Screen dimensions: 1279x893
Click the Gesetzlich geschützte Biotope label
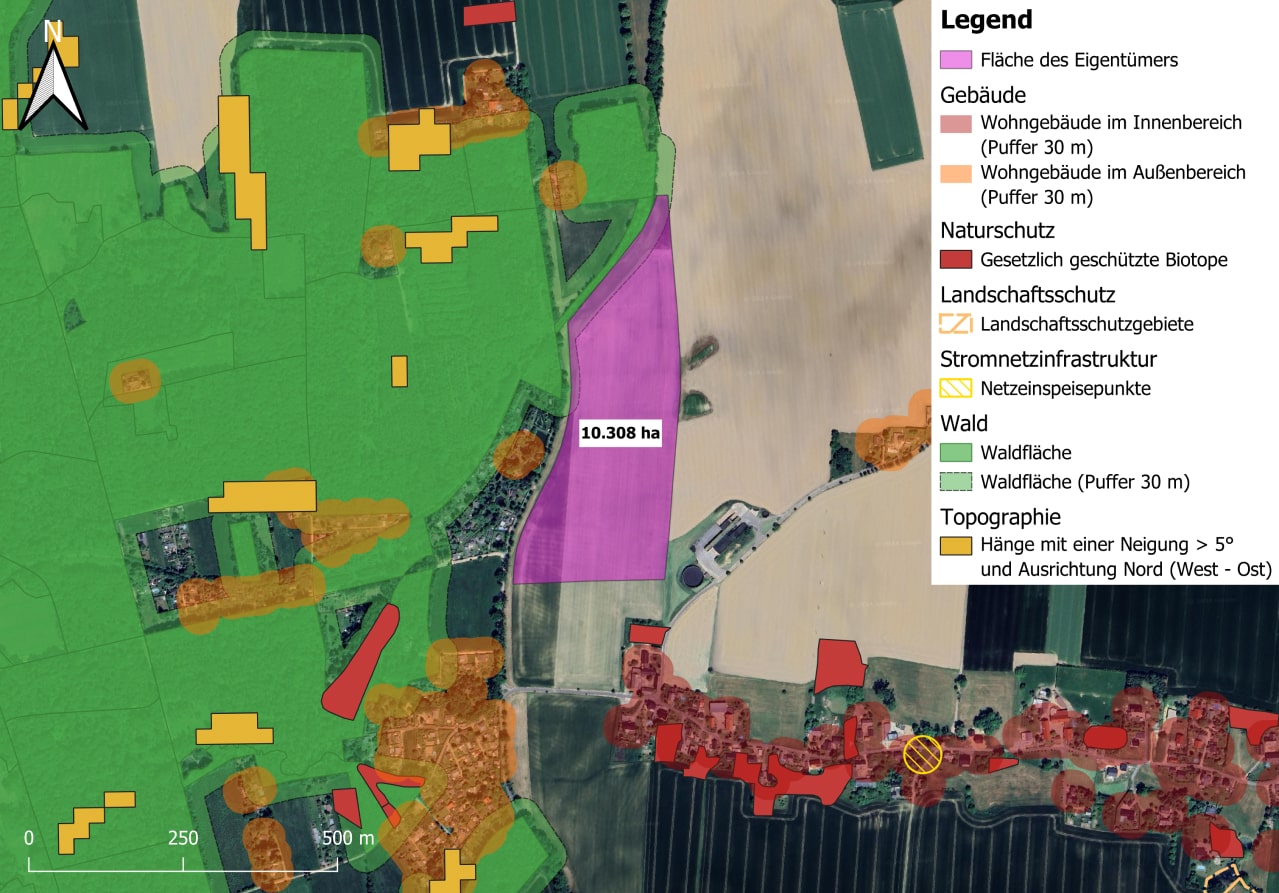coord(1104,260)
